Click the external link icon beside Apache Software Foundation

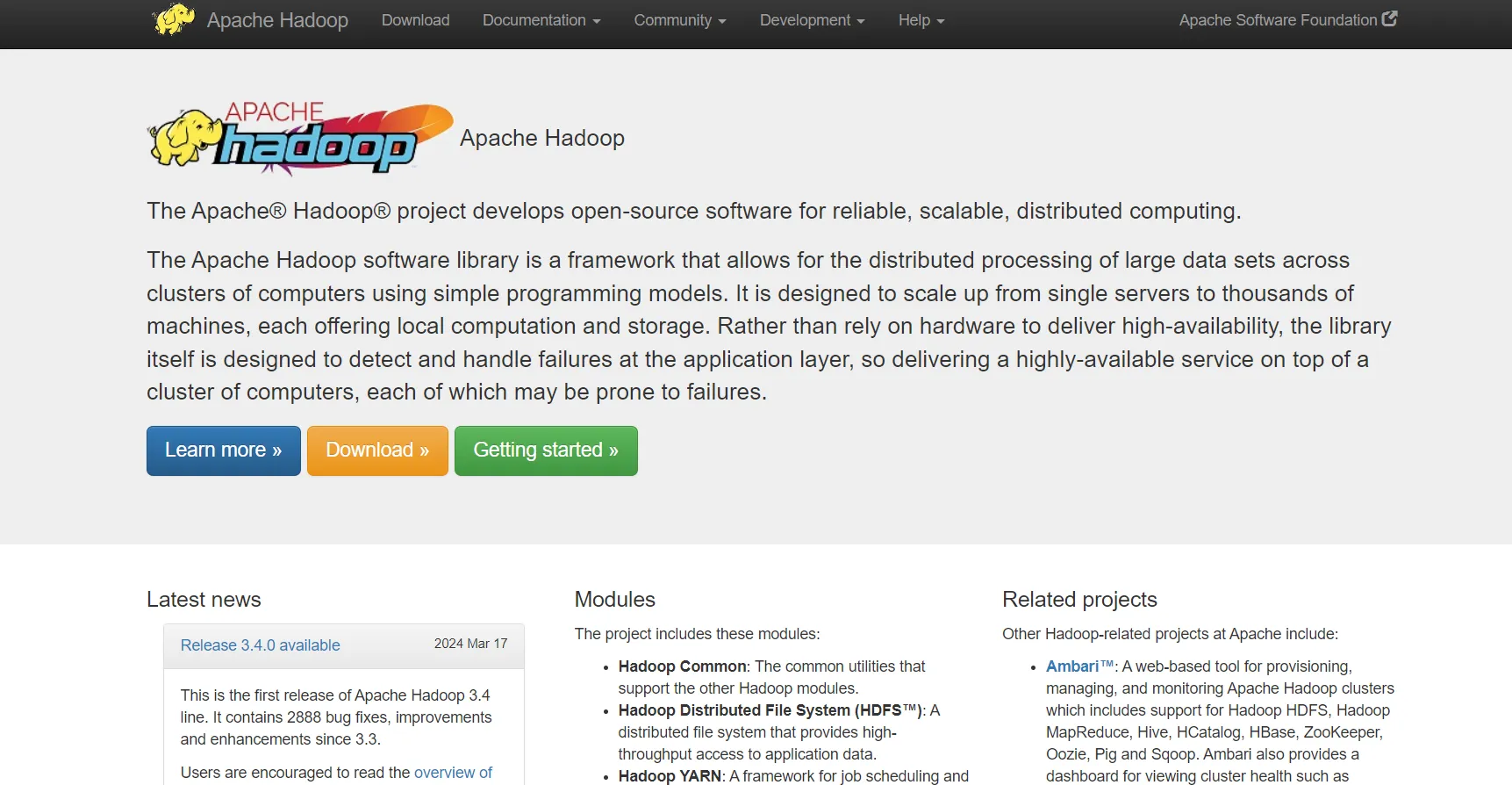click(x=1389, y=18)
